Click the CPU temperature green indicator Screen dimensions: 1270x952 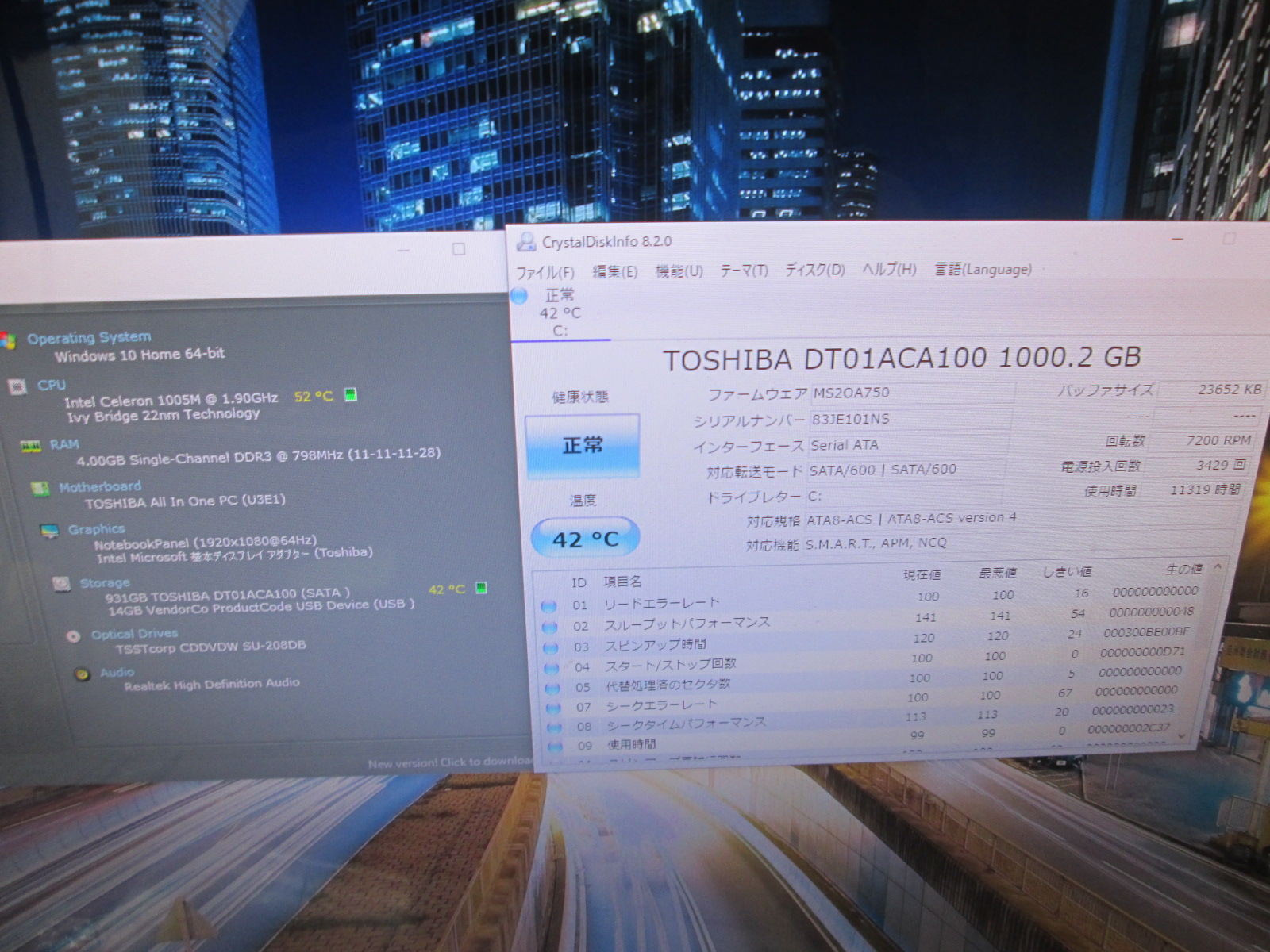[350, 395]
